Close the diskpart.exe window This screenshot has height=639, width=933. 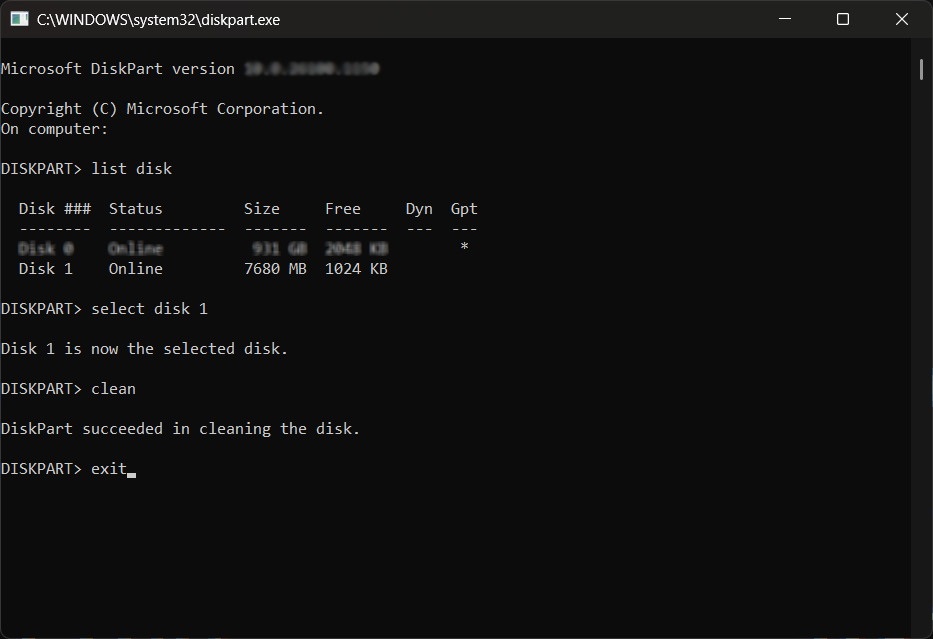pos(901,19)
